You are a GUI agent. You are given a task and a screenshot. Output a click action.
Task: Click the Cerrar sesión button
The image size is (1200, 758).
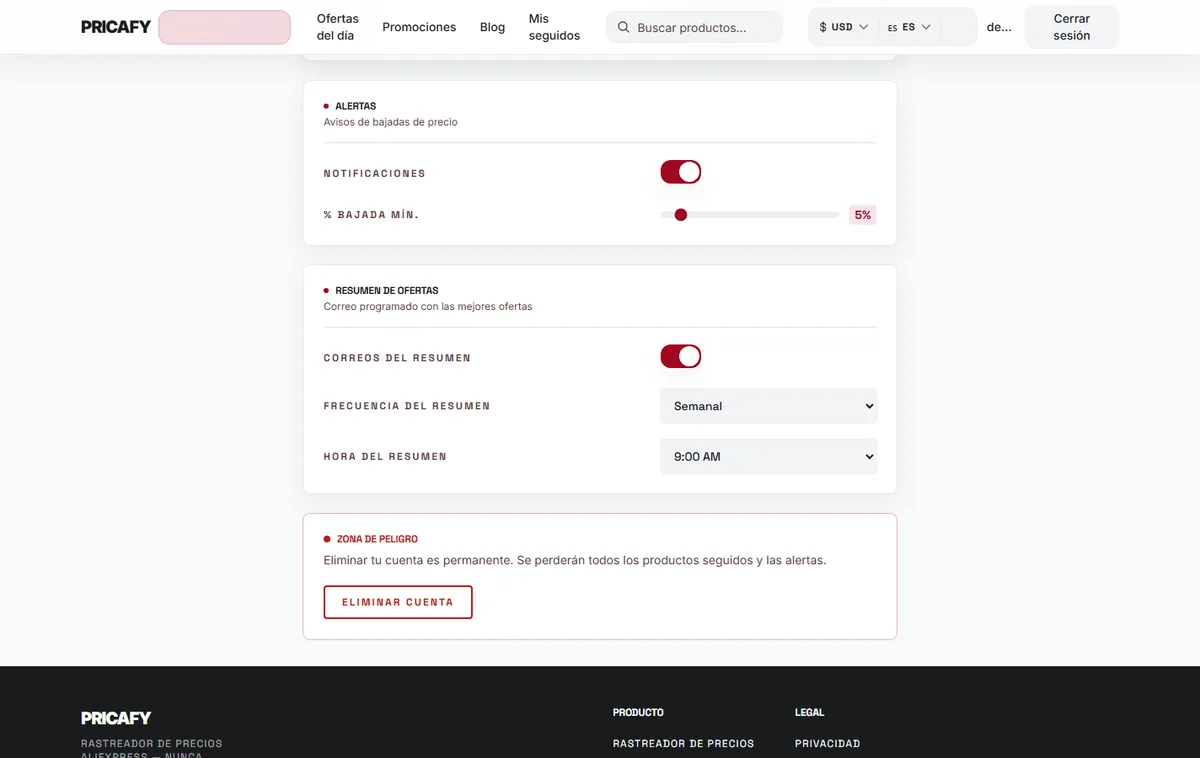point(1071,27)
